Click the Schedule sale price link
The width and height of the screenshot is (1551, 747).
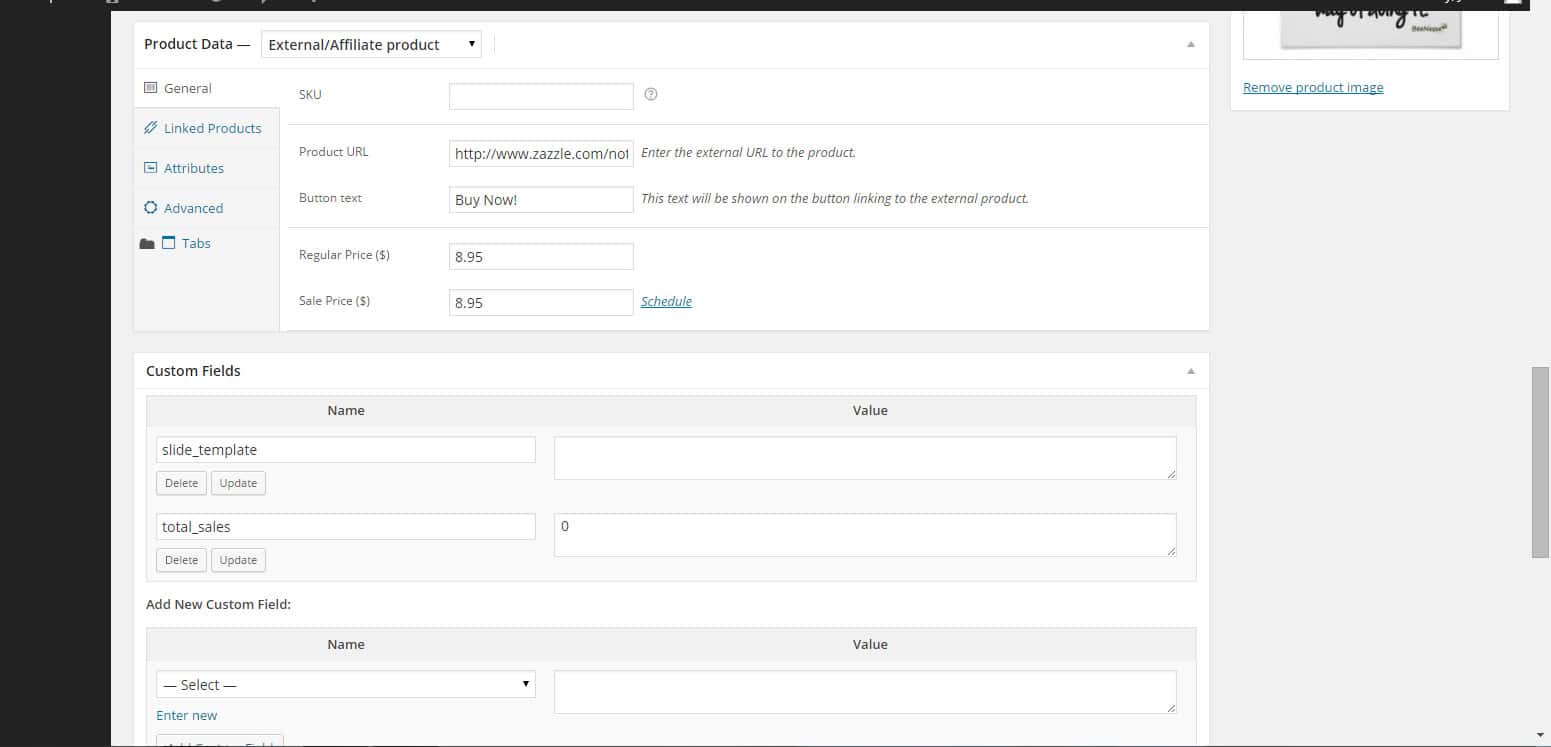pos(666,301)
